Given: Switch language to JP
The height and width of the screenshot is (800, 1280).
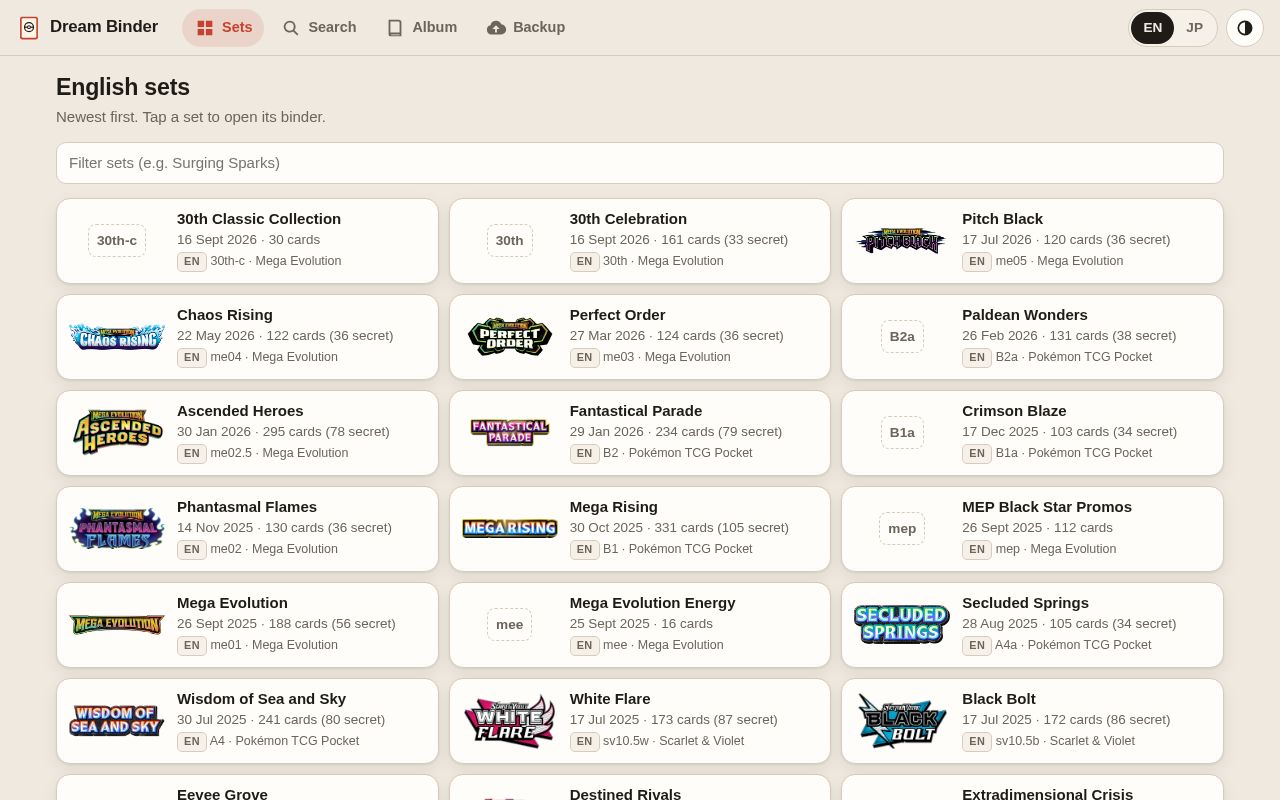Looking at the screenshot, I should [1194, 28].
